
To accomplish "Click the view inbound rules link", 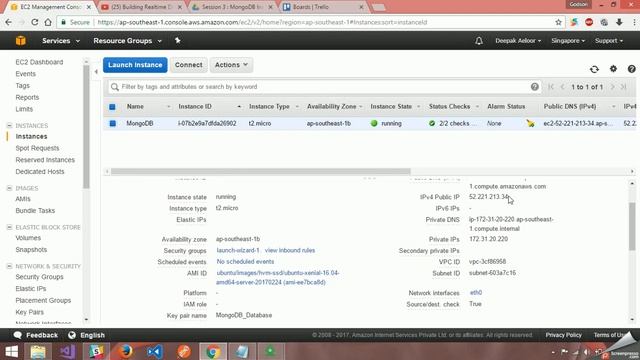I will tap(290, 250).
